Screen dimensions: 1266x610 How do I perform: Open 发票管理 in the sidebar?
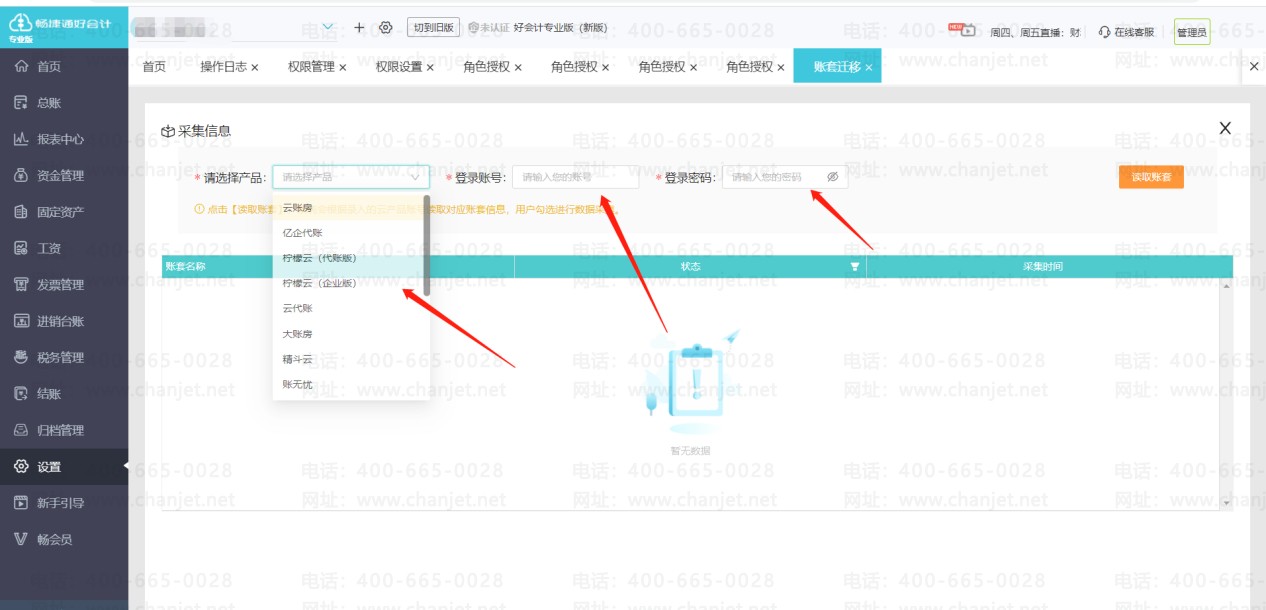click(60, 285)
